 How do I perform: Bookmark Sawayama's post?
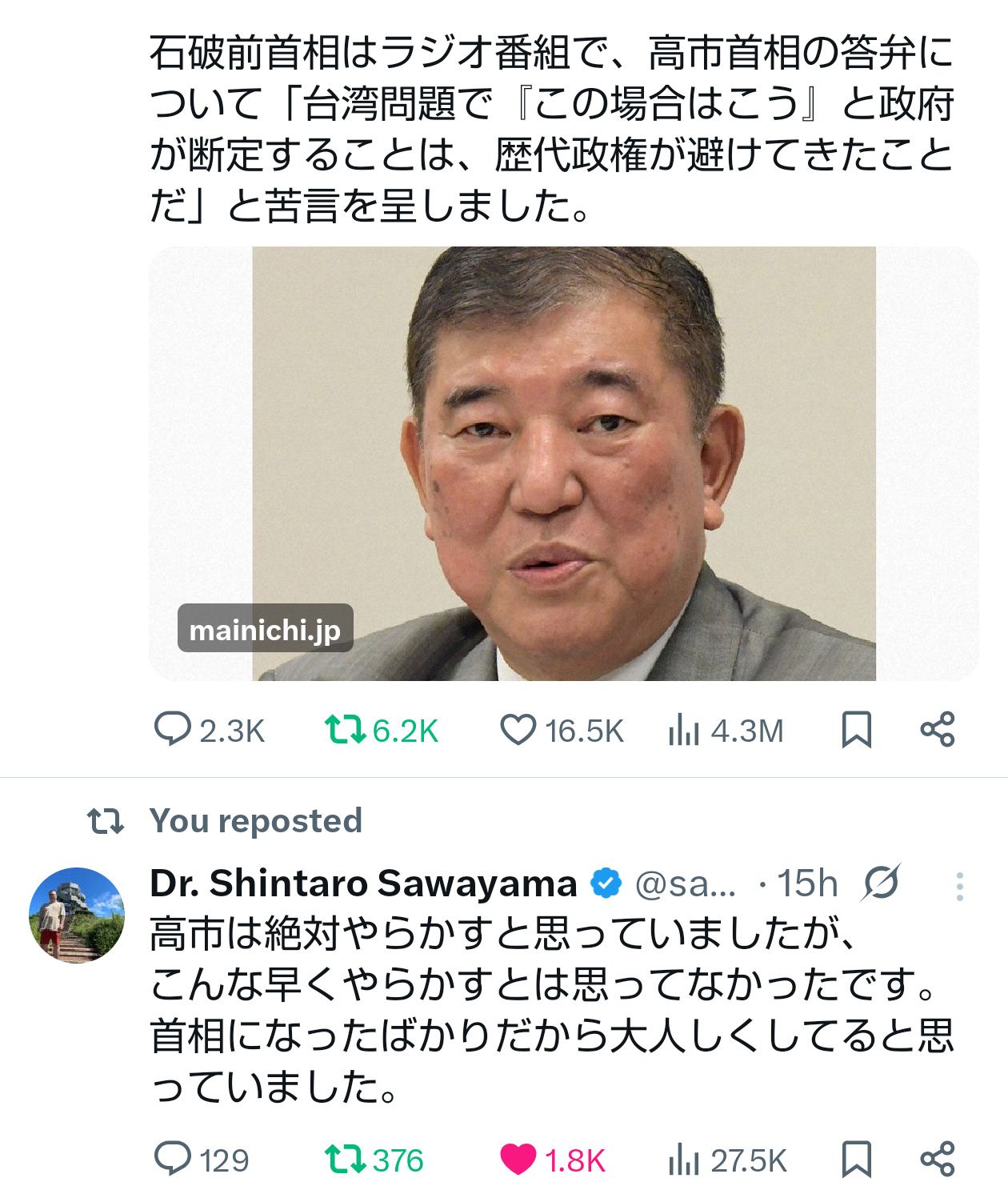click(856, 1159)
